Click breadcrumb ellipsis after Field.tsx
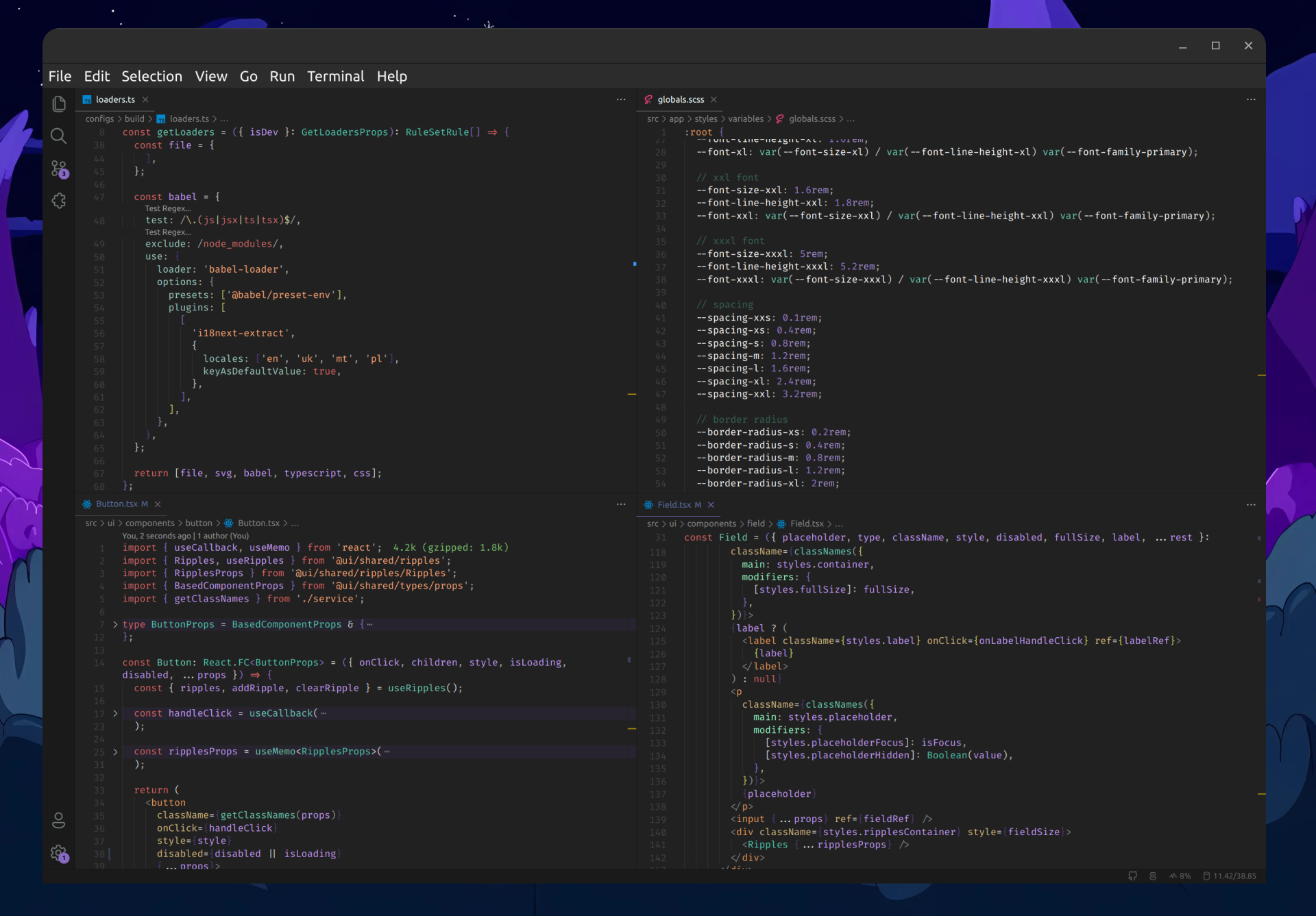 coord(839,523)
